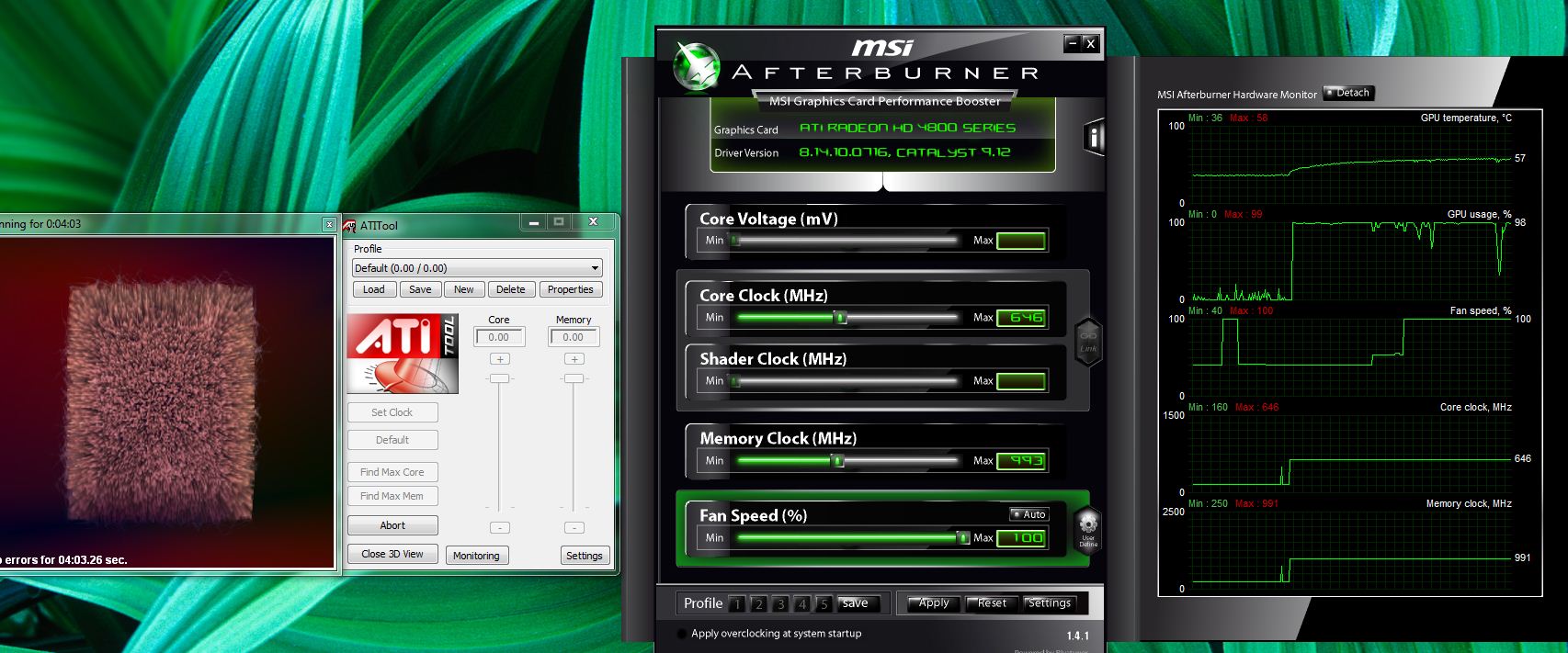Click the Core Voltage slider handle
Image resolution: width=1568 pixels, height=653 pixels.
pos(735,241)
